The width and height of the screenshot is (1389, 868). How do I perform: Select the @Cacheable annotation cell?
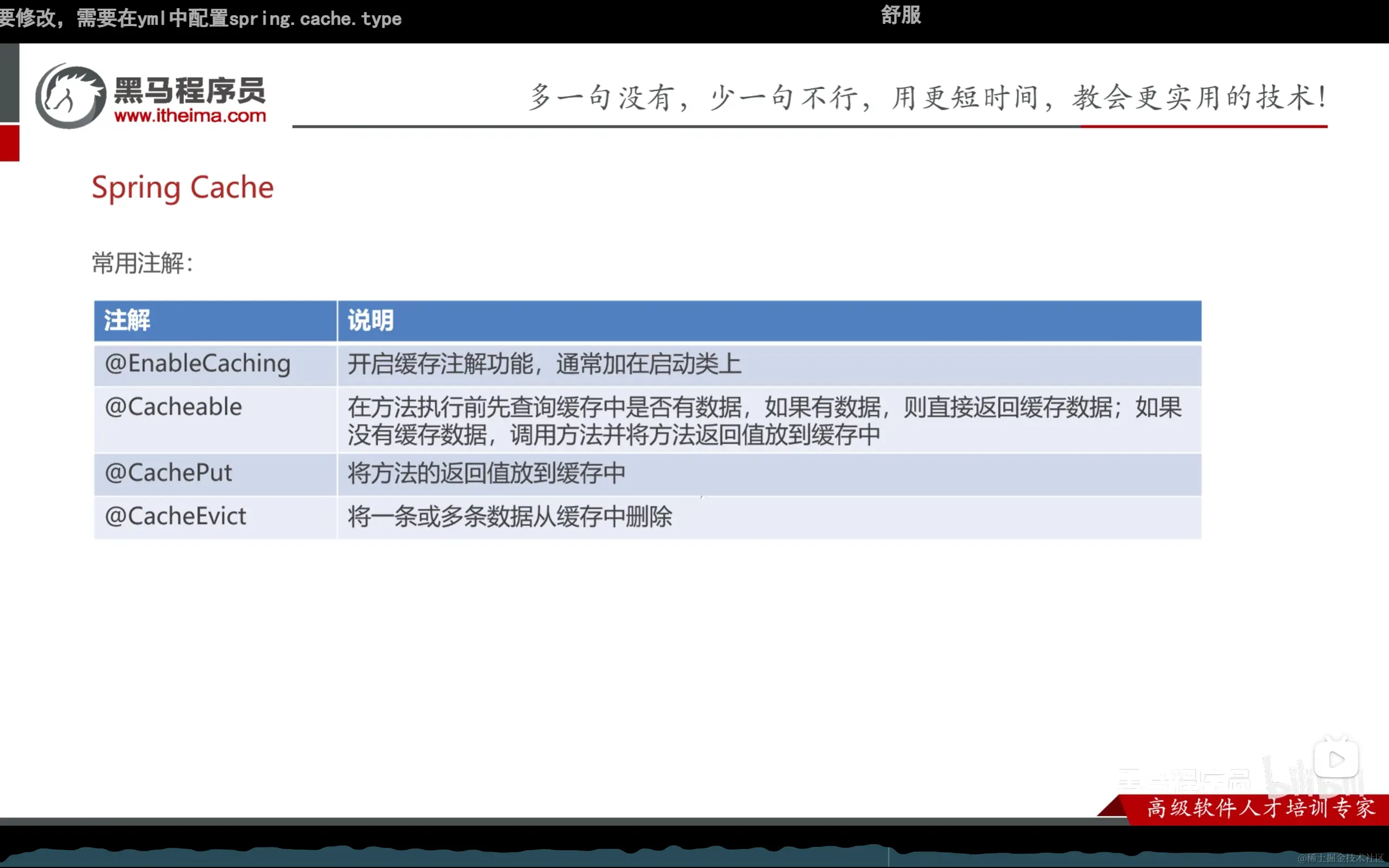click(x=174, y=407)
